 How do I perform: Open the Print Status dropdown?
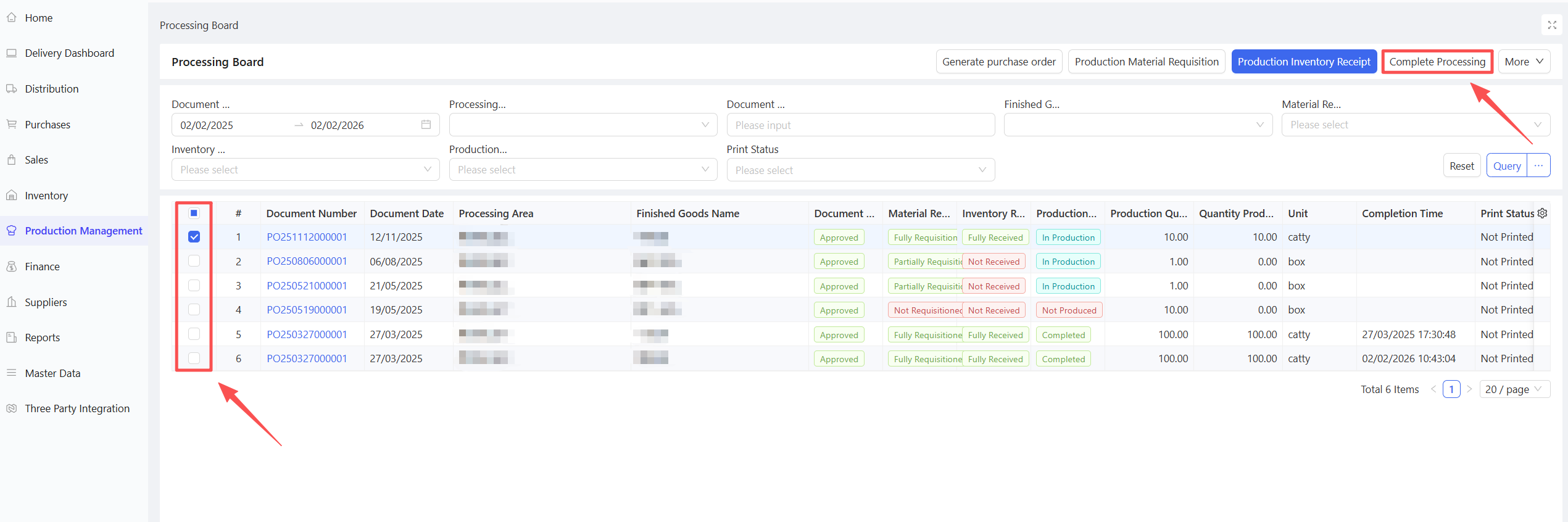[860, 170]
